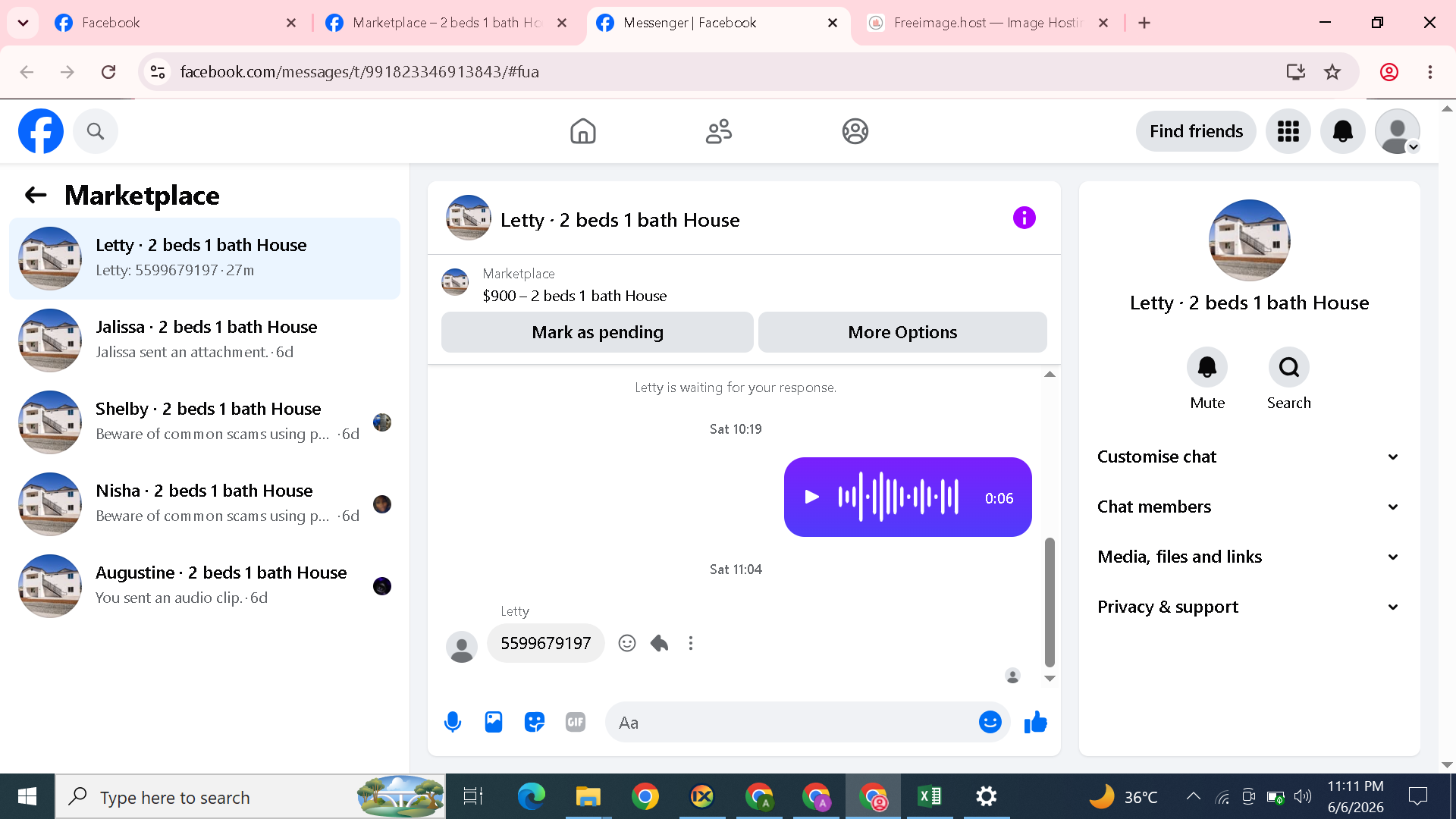Open the listing thumbnail in right panel
Viewport: 1456px width, 819px height.
pos(1250,240)
